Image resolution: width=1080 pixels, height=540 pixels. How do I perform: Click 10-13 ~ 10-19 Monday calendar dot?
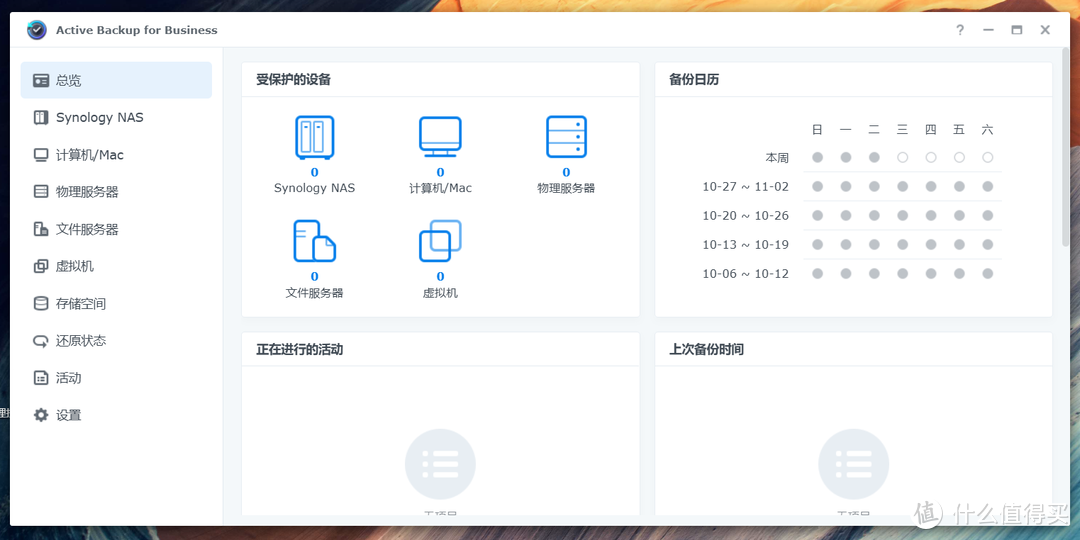click(846, 245)
